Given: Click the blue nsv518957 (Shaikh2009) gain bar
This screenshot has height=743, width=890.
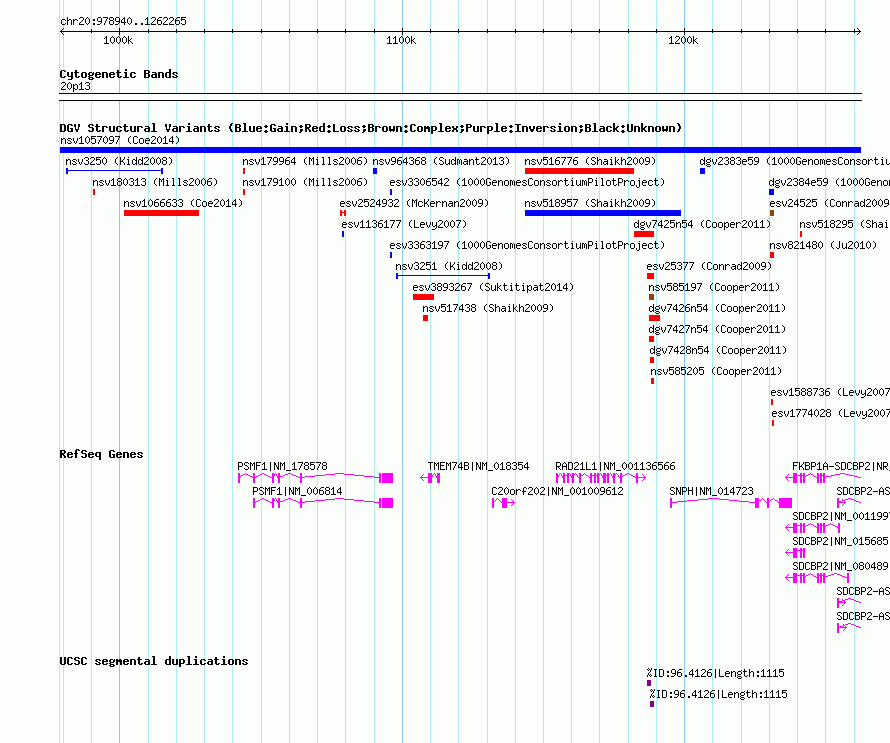Looking at the screenshot, I should 603,213.
